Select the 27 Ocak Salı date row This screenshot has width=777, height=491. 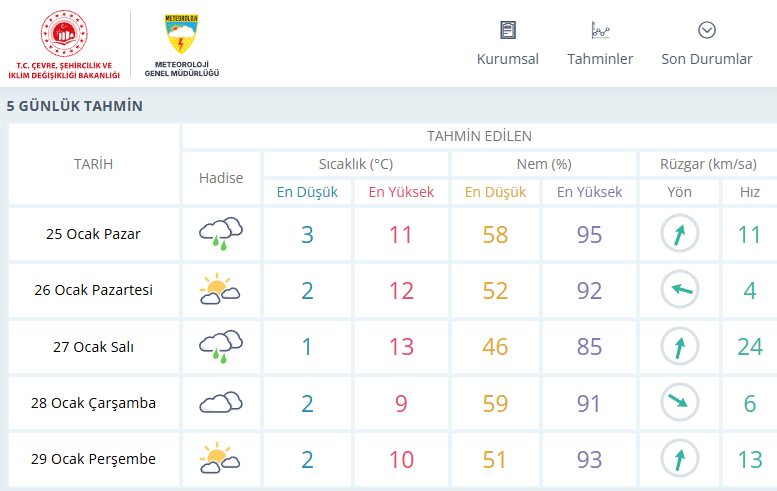pyautogui.click(x=93, y=347)
